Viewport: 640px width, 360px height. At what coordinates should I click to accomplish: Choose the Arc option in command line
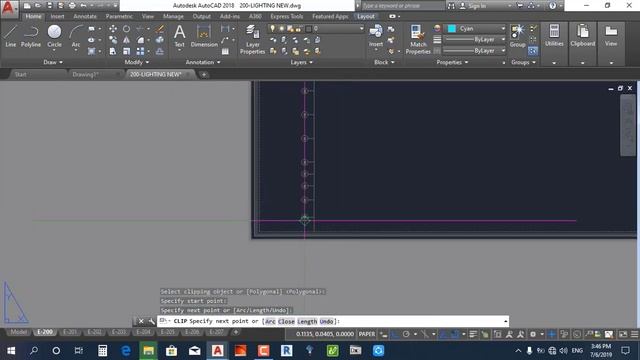(270, 321)
